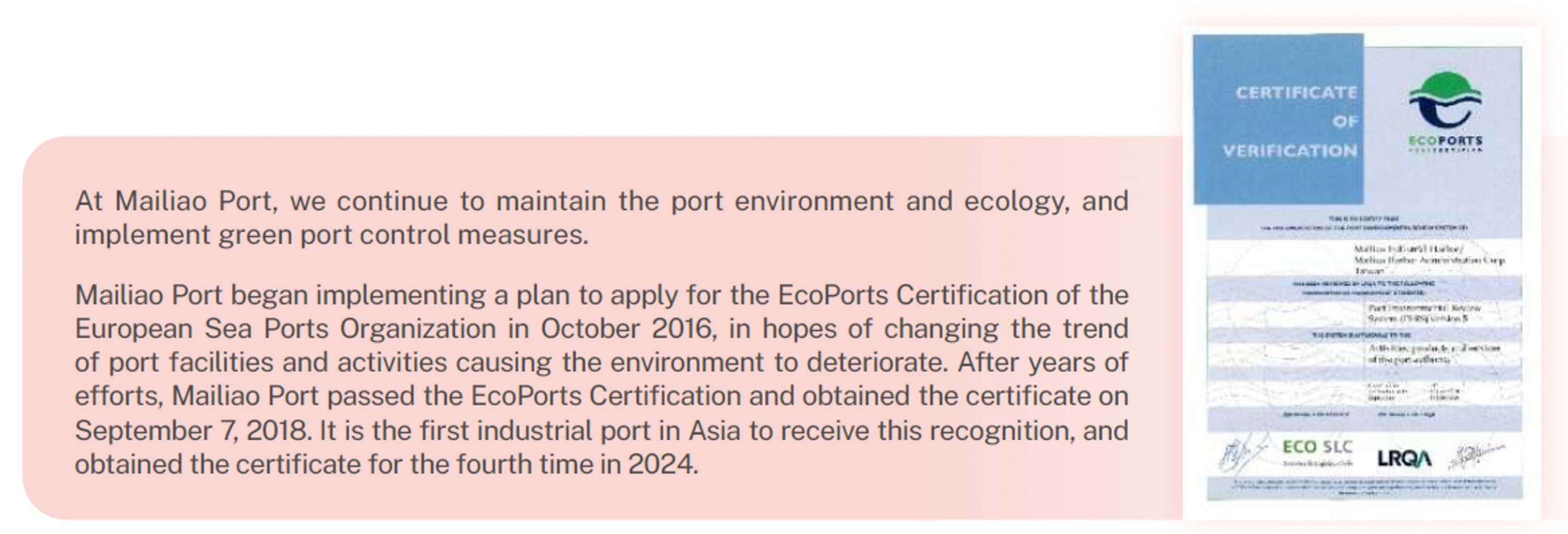Click the ECO SLC logo
Screen dimensions: 1568x534
tap(1317, 448)
